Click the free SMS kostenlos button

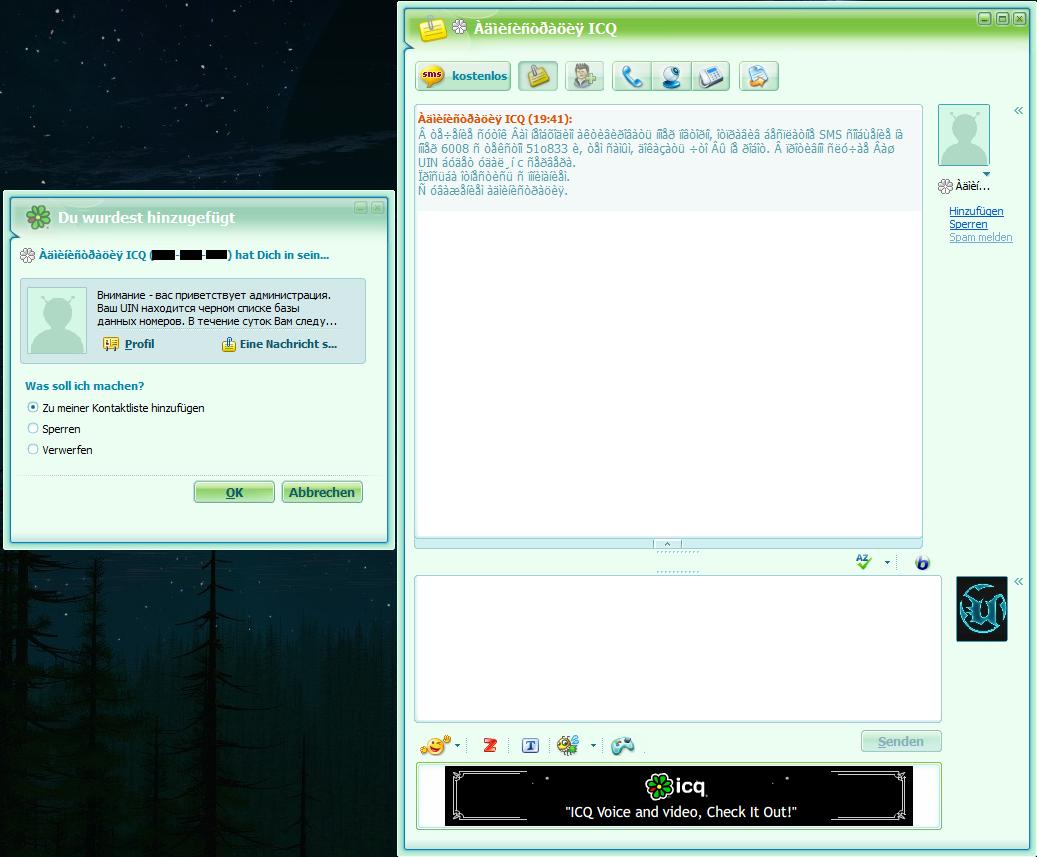coord(463,76)
